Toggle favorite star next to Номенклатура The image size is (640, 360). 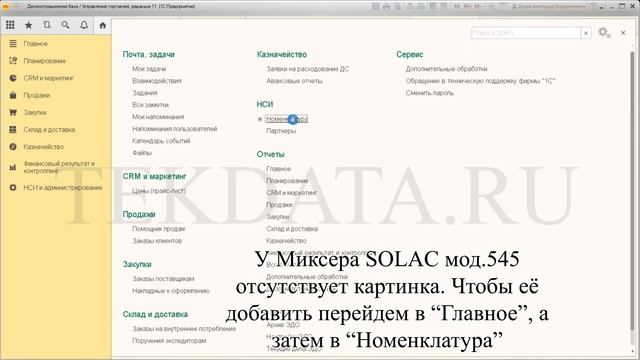[260, 119]
